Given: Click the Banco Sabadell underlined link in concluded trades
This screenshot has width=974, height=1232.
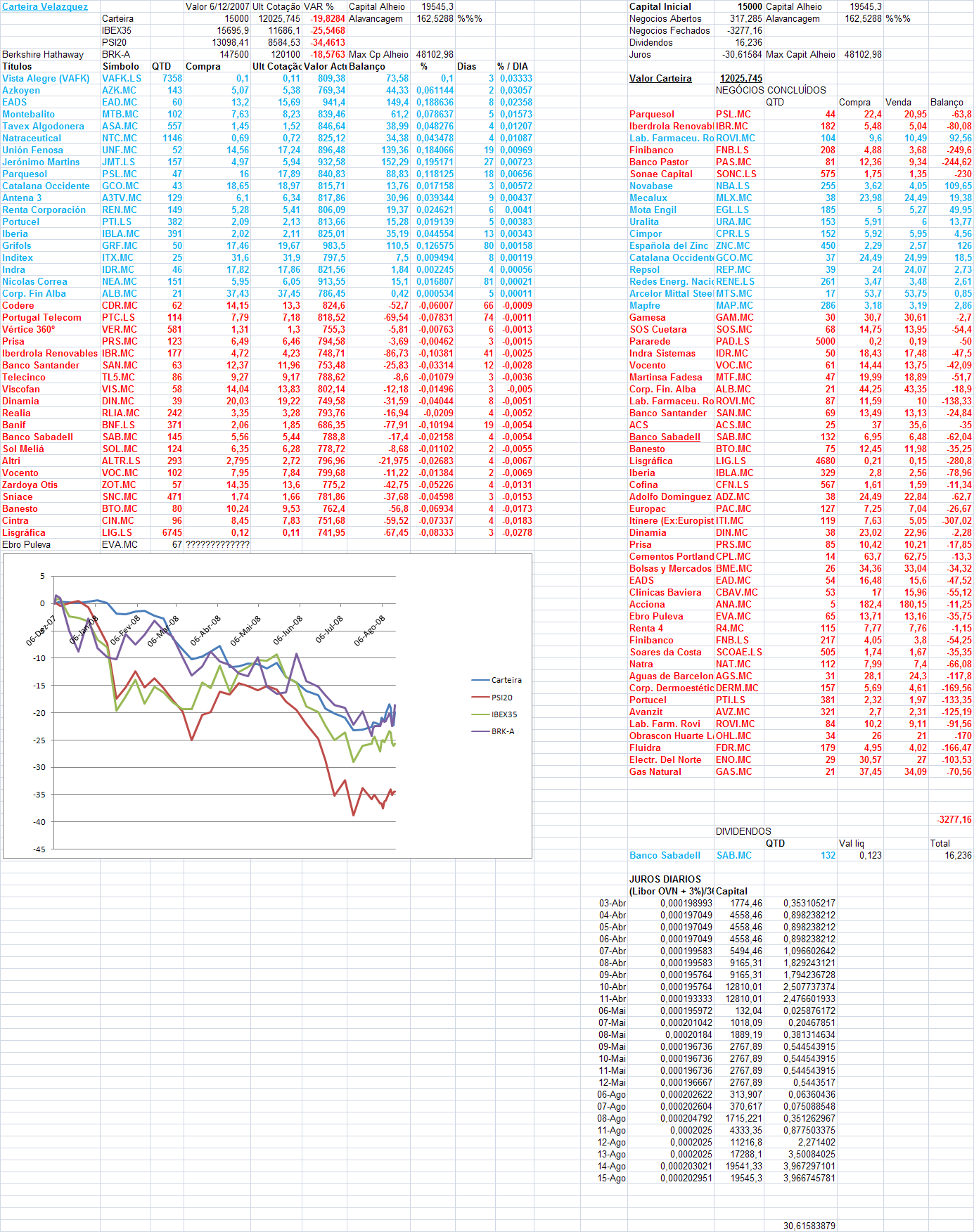Looking at the screenshot, I should coord(665,437).
